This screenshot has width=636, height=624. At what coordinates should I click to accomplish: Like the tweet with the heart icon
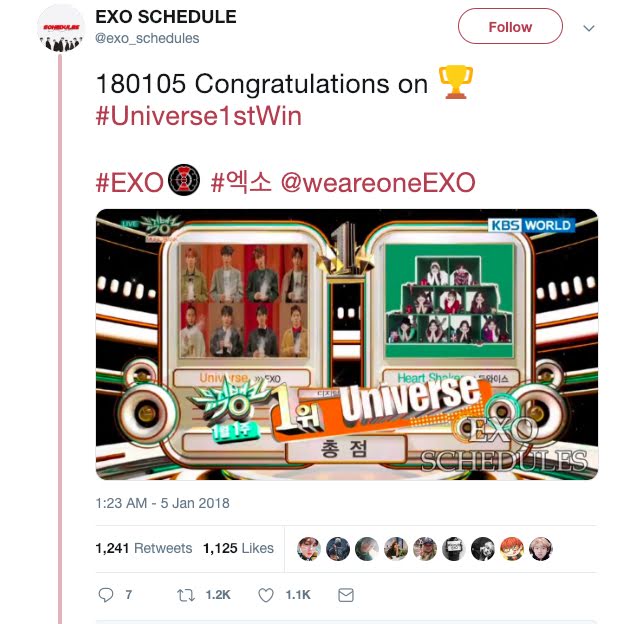(x=266, y=595)
